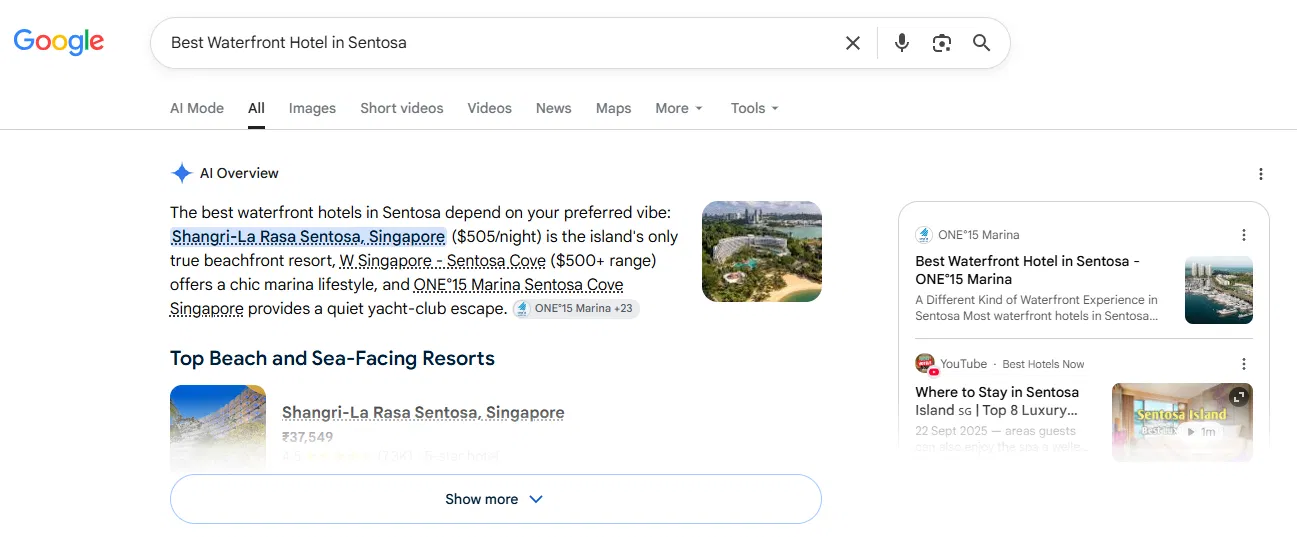This screenshot has height=537, width=1297.
Task: Open the Videos tab
Action: (490, 108)
